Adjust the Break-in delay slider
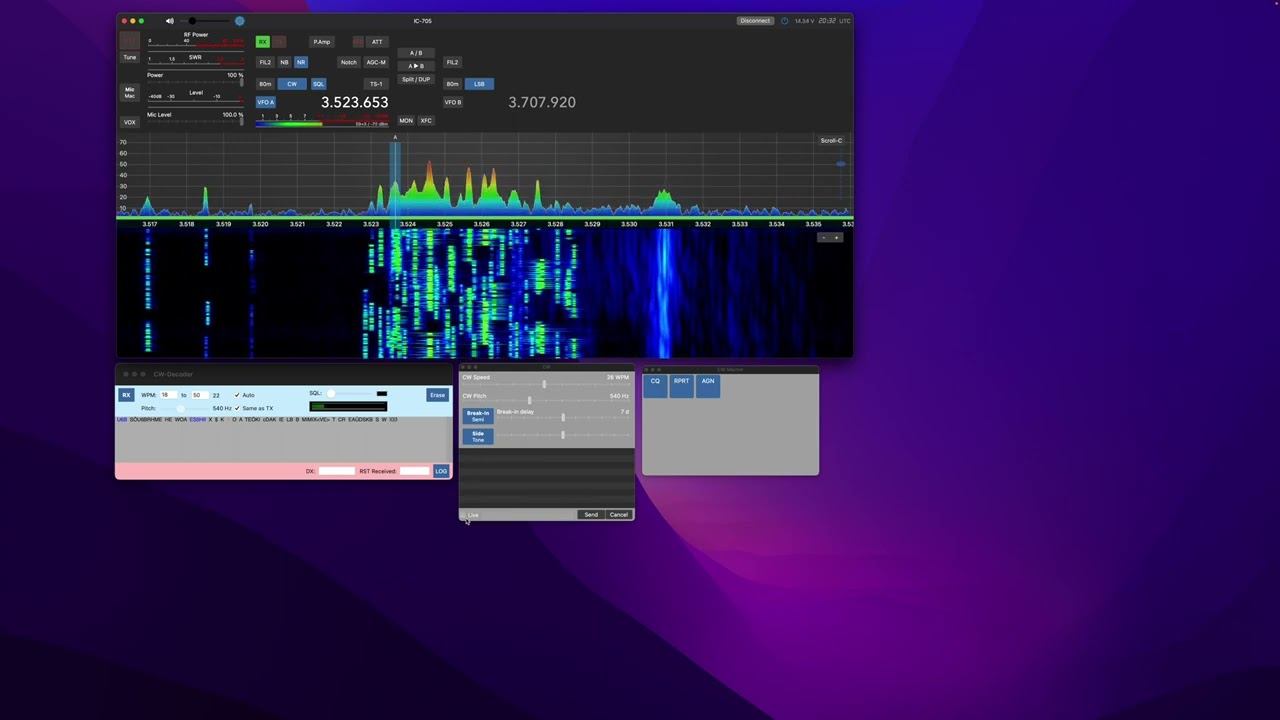1280x720 pixels. (x=562, y=418)
